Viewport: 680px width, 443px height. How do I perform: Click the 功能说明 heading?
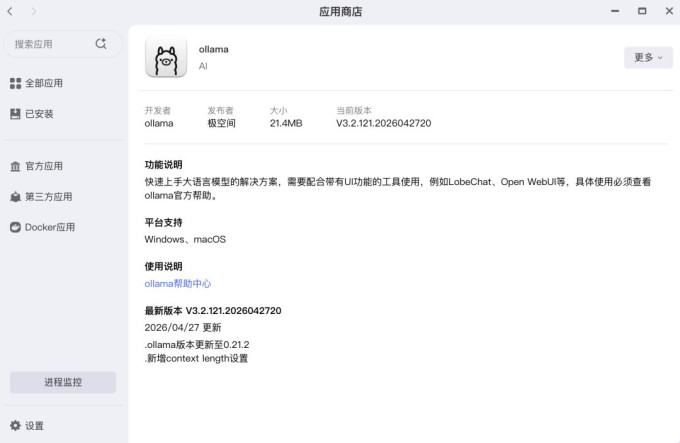tap(163, 165)
